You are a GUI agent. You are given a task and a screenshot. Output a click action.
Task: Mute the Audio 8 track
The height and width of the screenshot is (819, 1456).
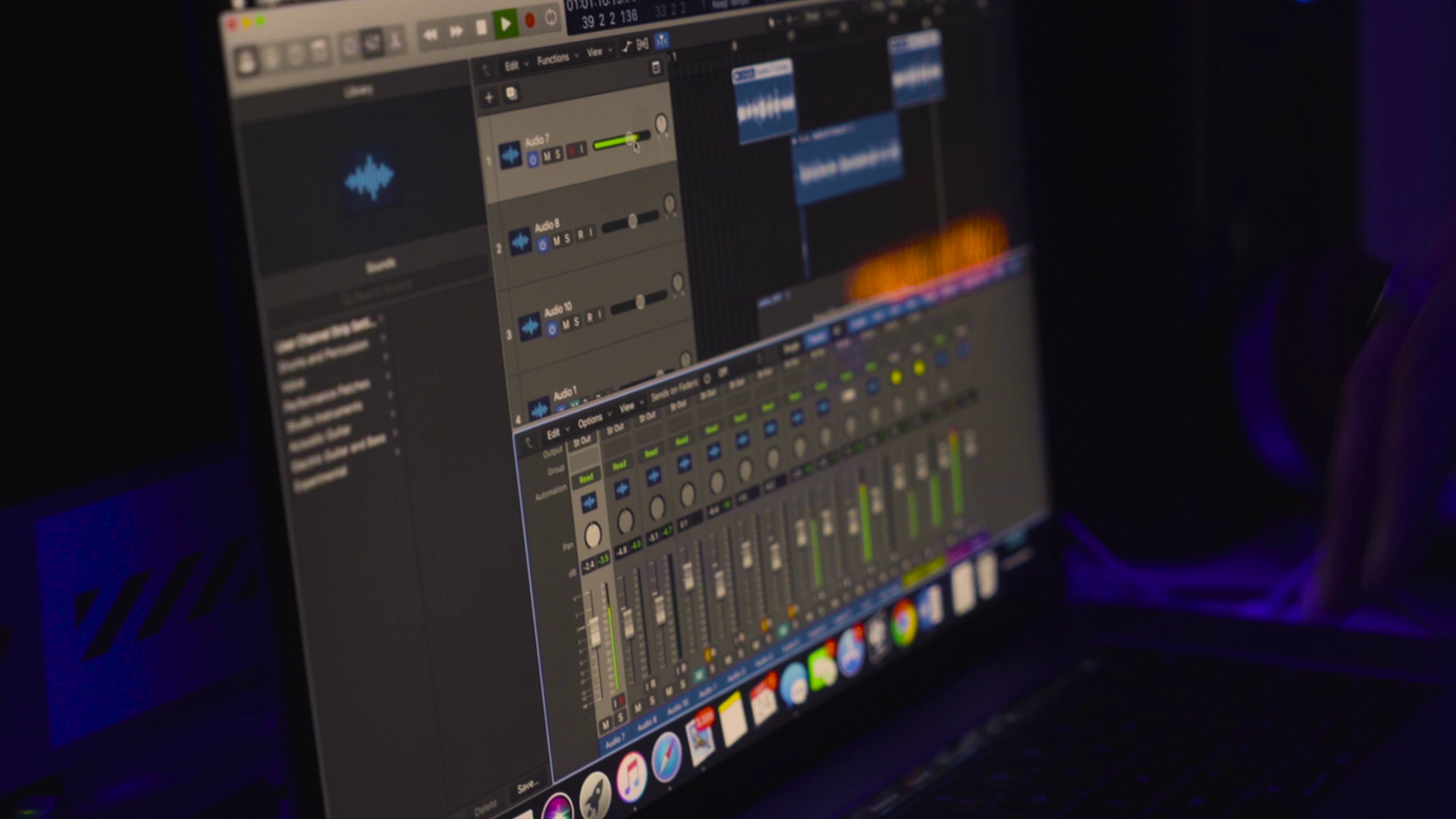tap(556, 241)
